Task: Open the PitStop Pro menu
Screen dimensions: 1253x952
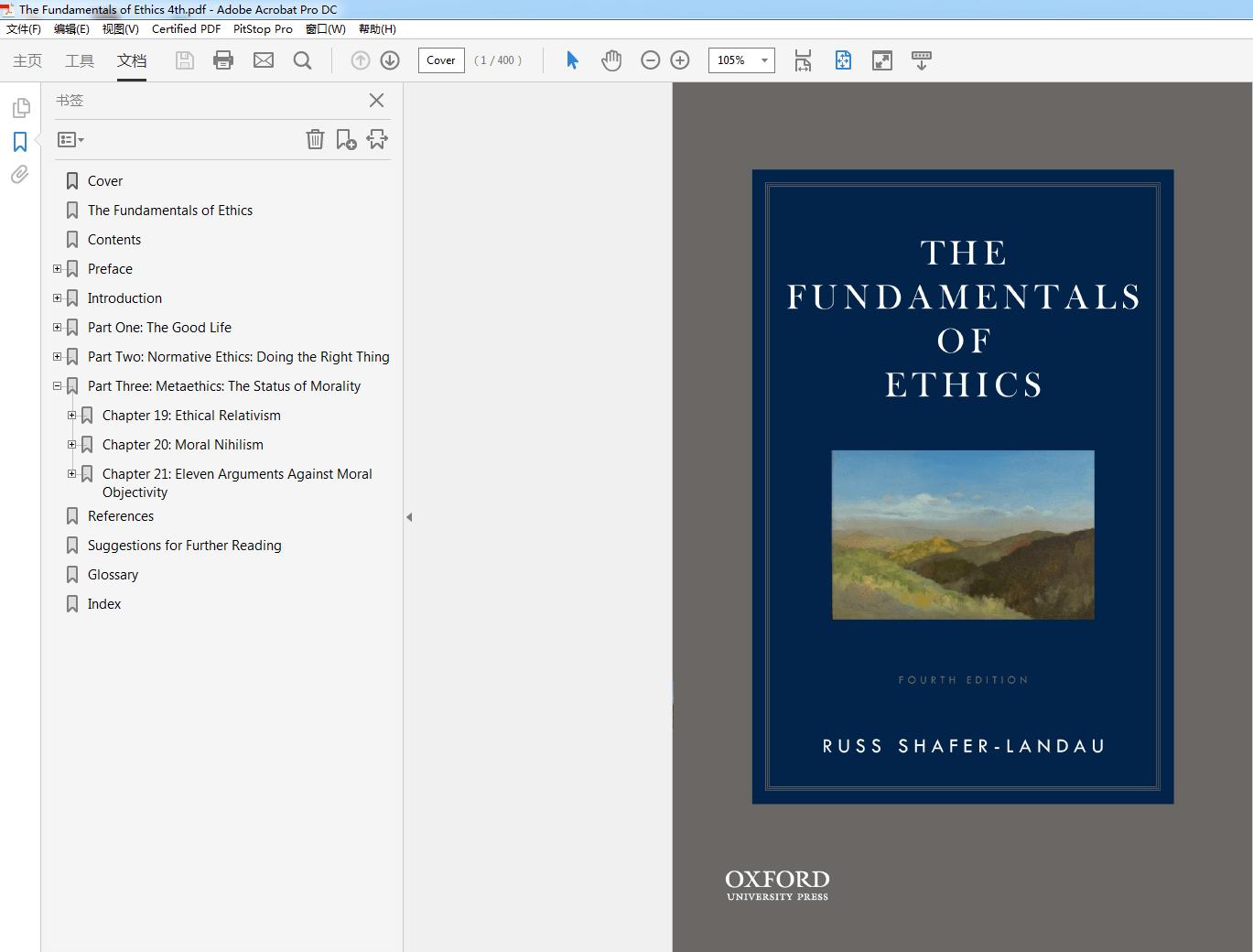Action: 263,29
